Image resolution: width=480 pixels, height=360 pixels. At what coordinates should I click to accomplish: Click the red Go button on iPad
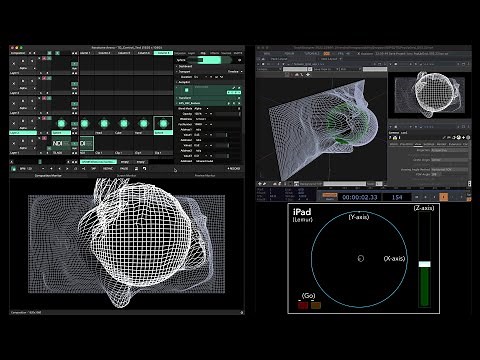(303, 305)
